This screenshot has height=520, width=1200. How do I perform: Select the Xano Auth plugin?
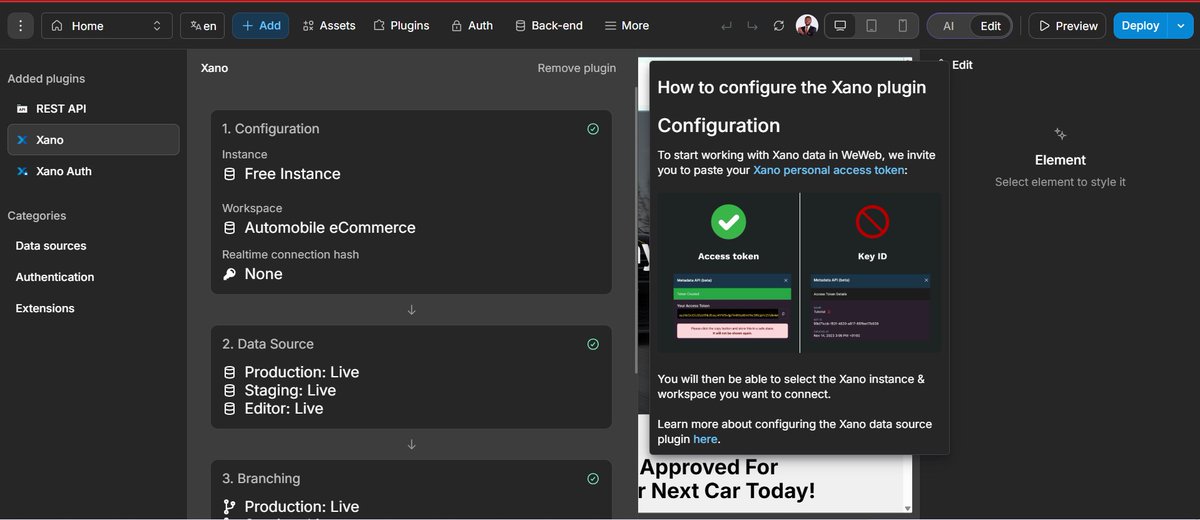[x=93, y=171]
